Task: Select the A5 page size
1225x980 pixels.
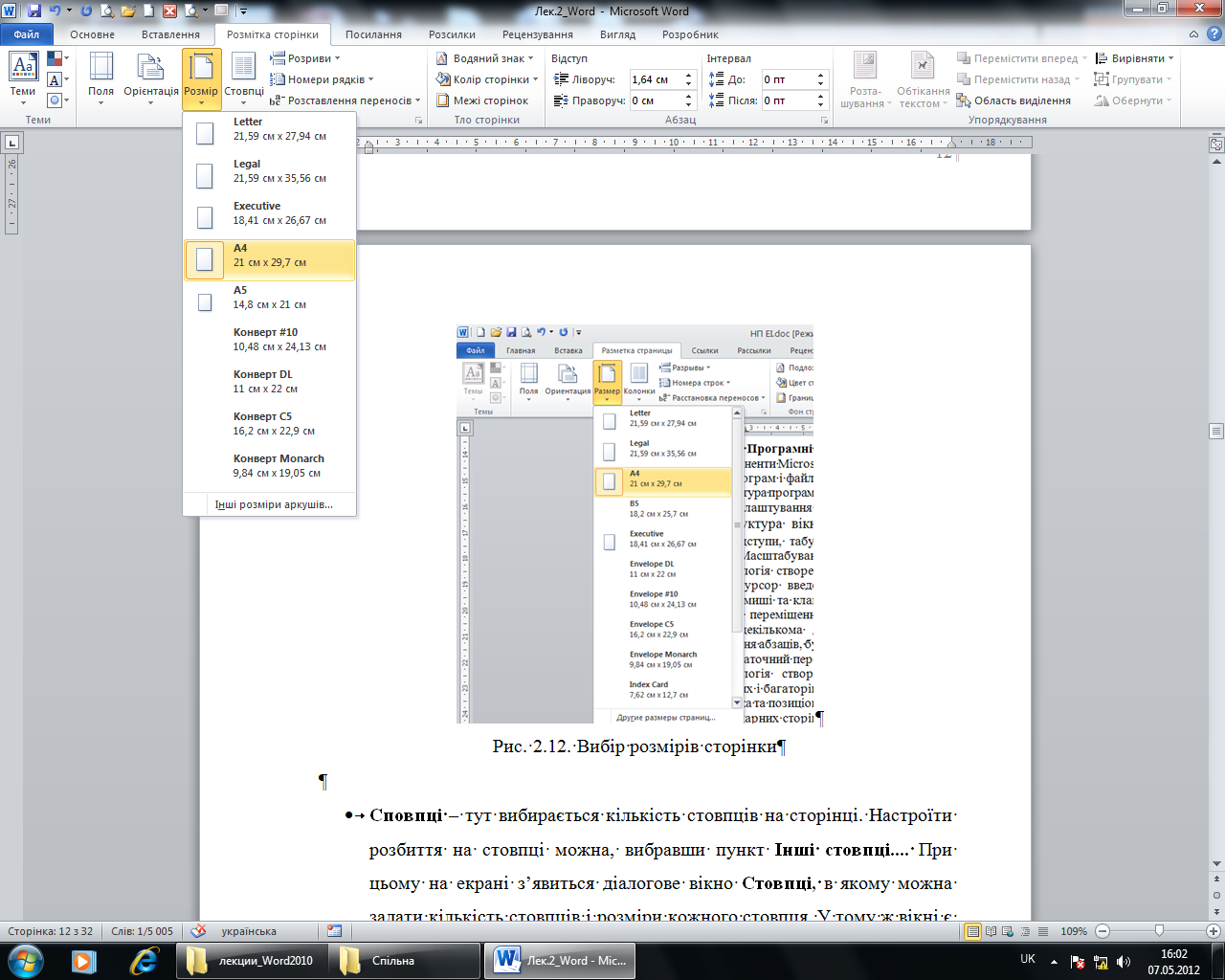Action: [270, 301]
